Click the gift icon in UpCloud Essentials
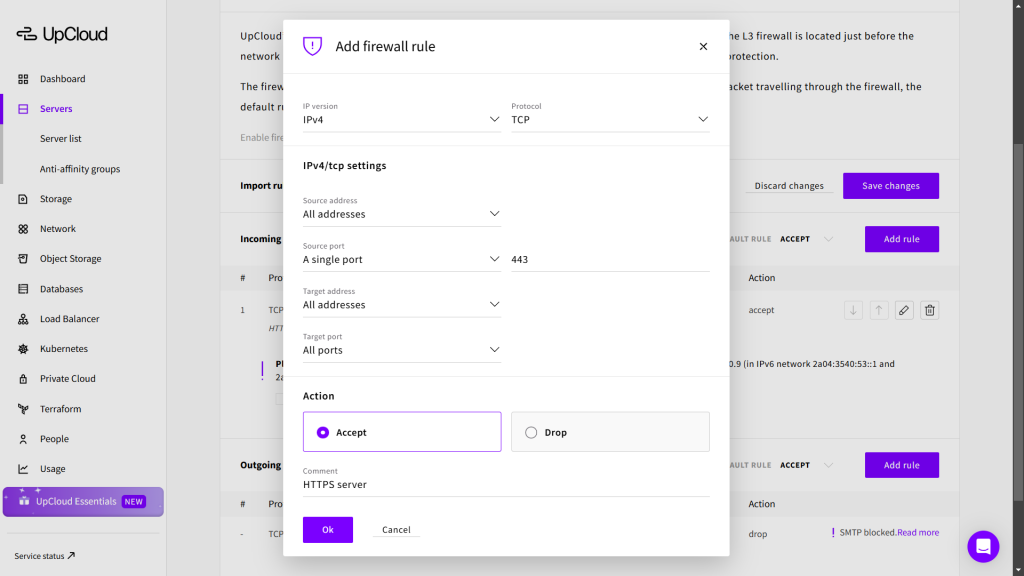The image size is (1024, 576). [x=24, y=501]
